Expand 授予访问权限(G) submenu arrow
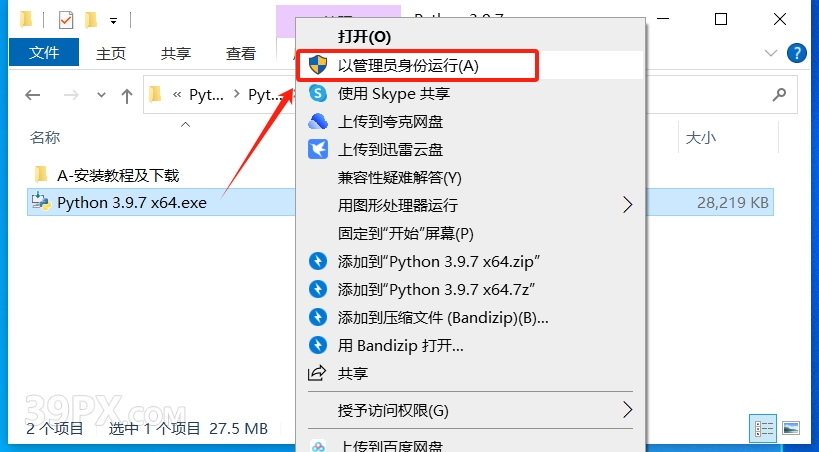This screenshot has width=819, height=452. [627, 410]
